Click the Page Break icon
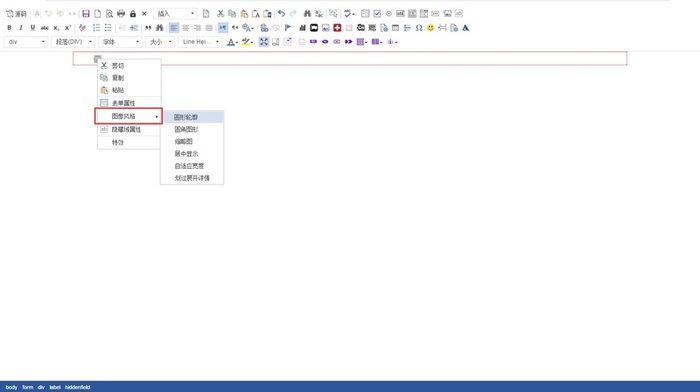Image resolution: width=700 pixels, height=392 pixels. (x=442, y=28)
